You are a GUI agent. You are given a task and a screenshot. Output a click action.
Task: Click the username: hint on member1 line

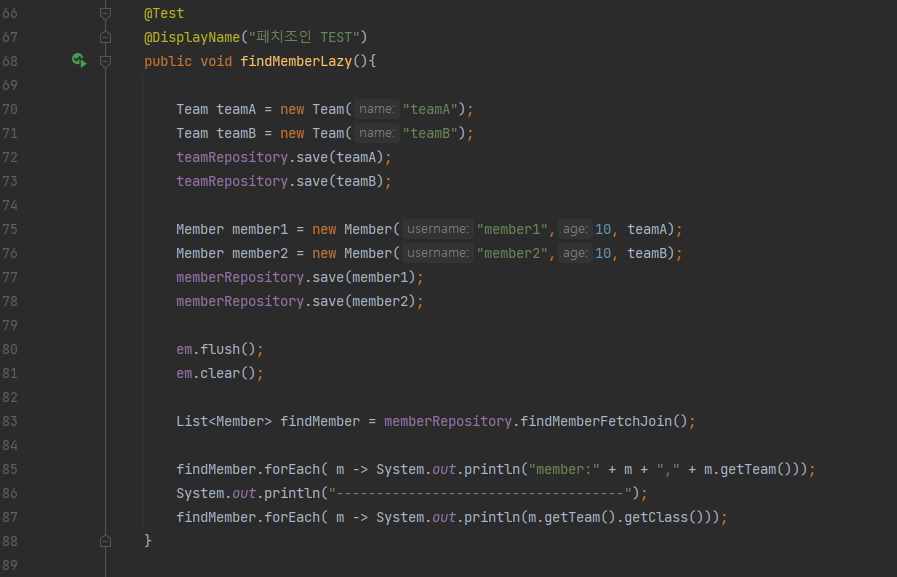438,229
